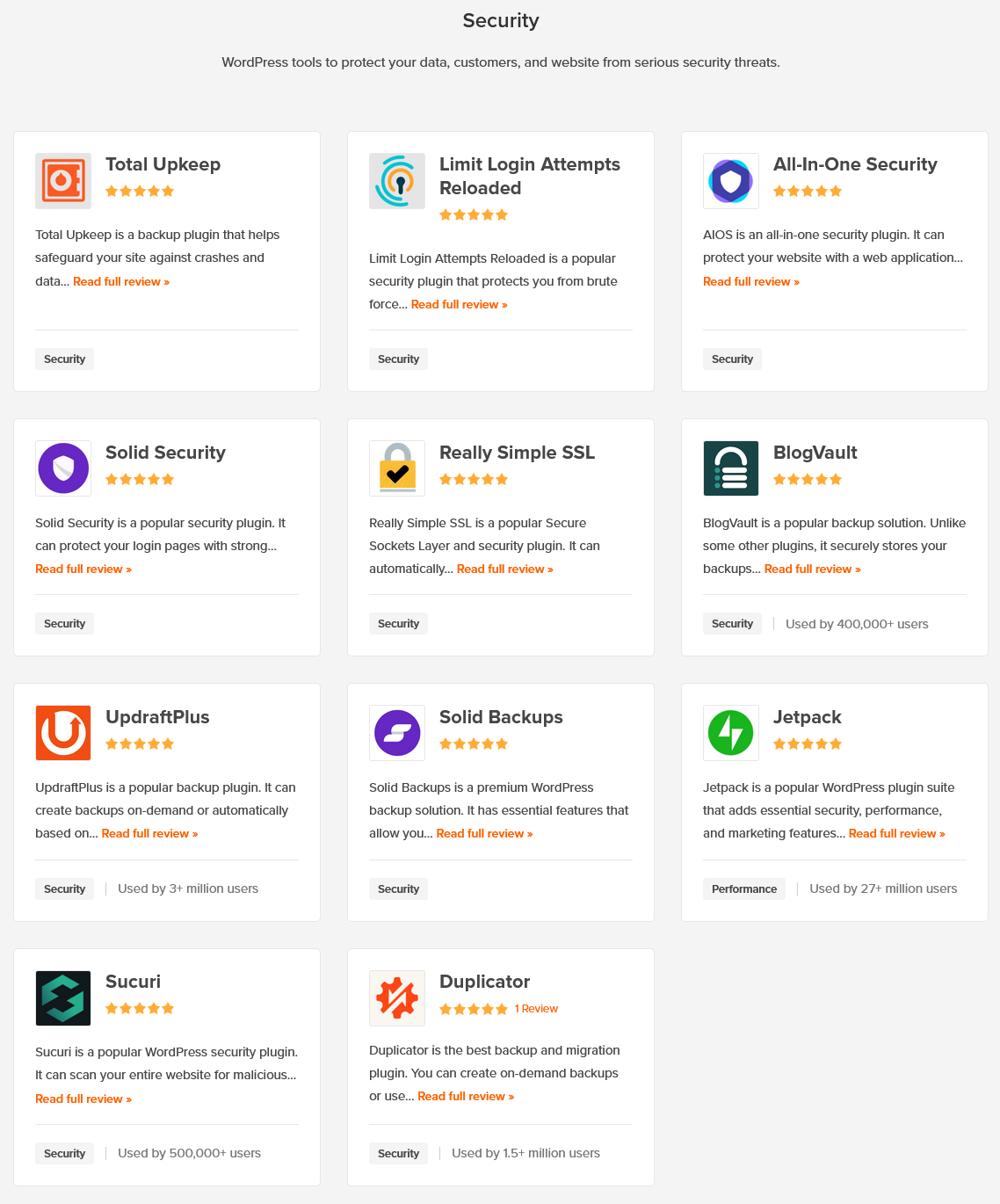Open the UpdraftPlus title link
Screen dimensions: 1000x1204
(157, 717)
